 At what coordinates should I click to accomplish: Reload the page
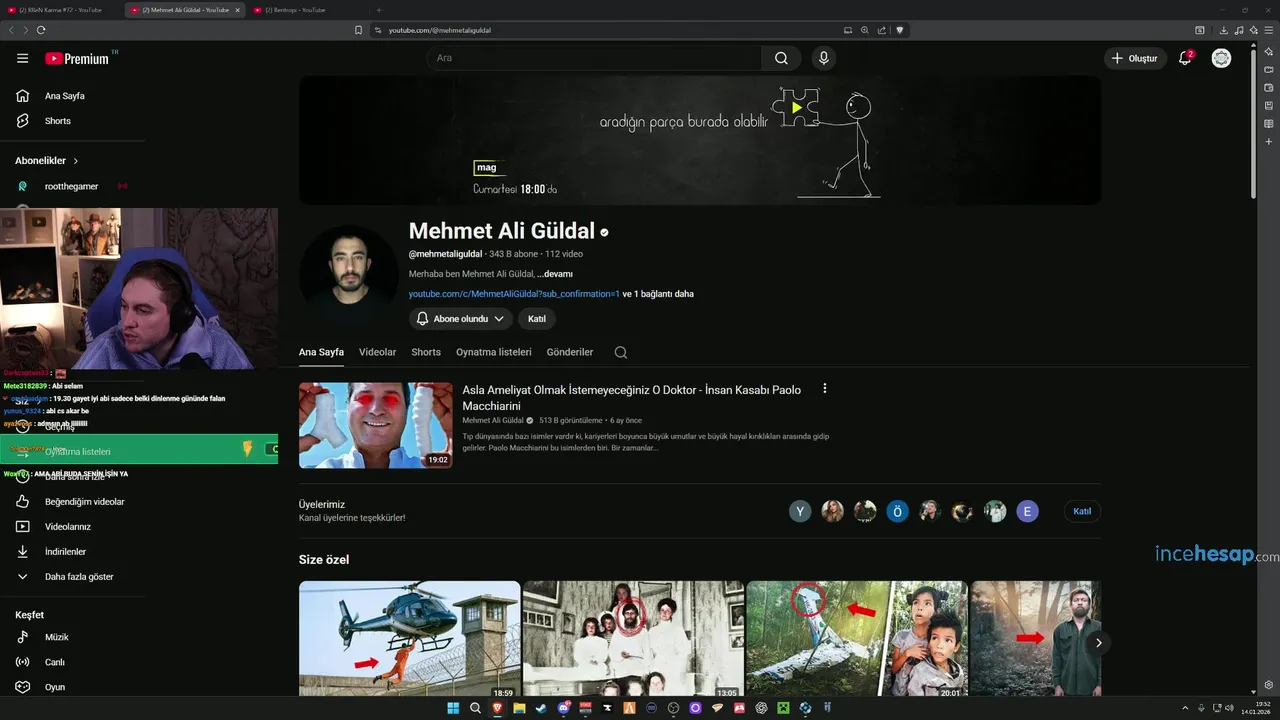click(x=41, y=30)
